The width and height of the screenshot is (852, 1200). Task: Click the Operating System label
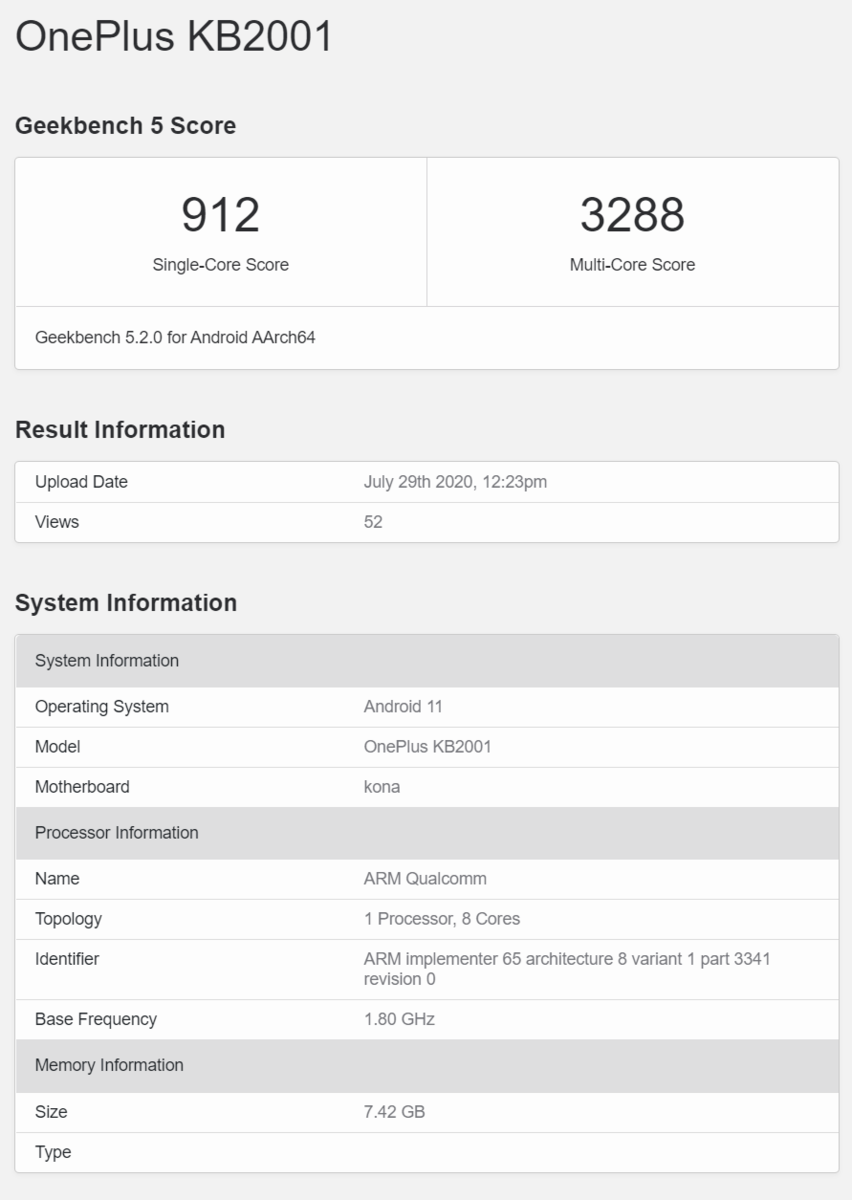coord(102,707)
